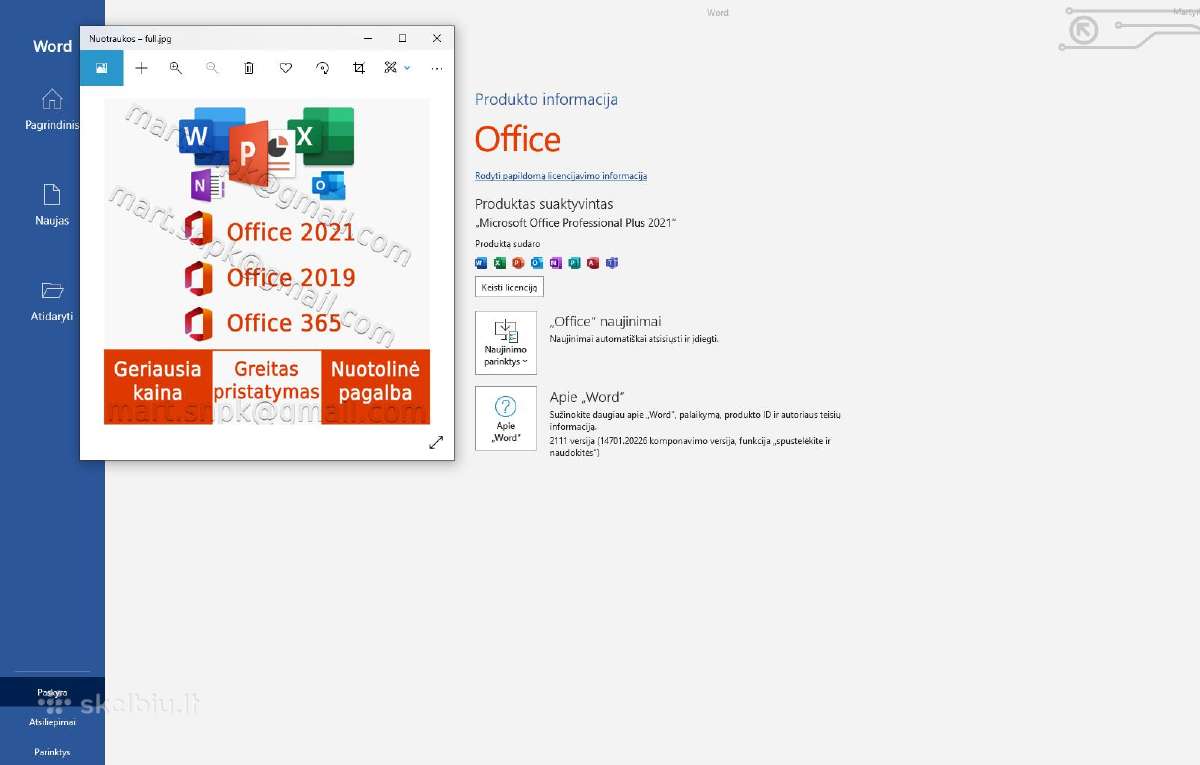The image size is (1200, 765).
Task: Open the photo collection view icon in Photos
Action: [x=101, y=68]
